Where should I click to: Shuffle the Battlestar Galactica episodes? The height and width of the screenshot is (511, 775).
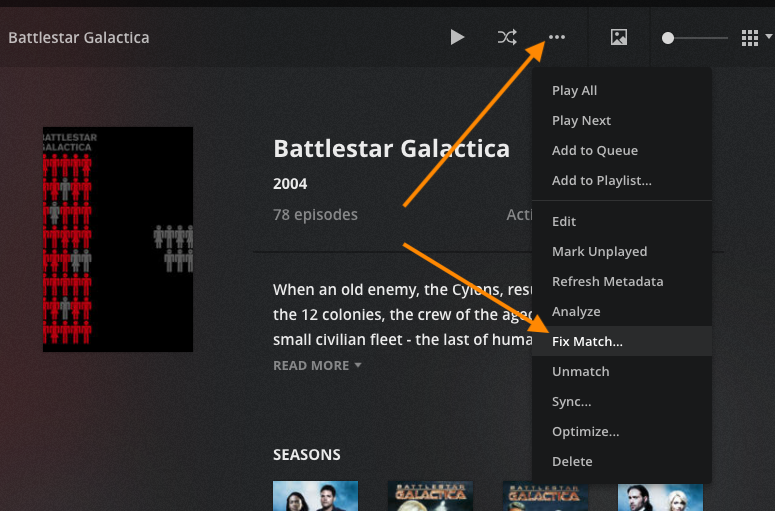click(507, 37)
